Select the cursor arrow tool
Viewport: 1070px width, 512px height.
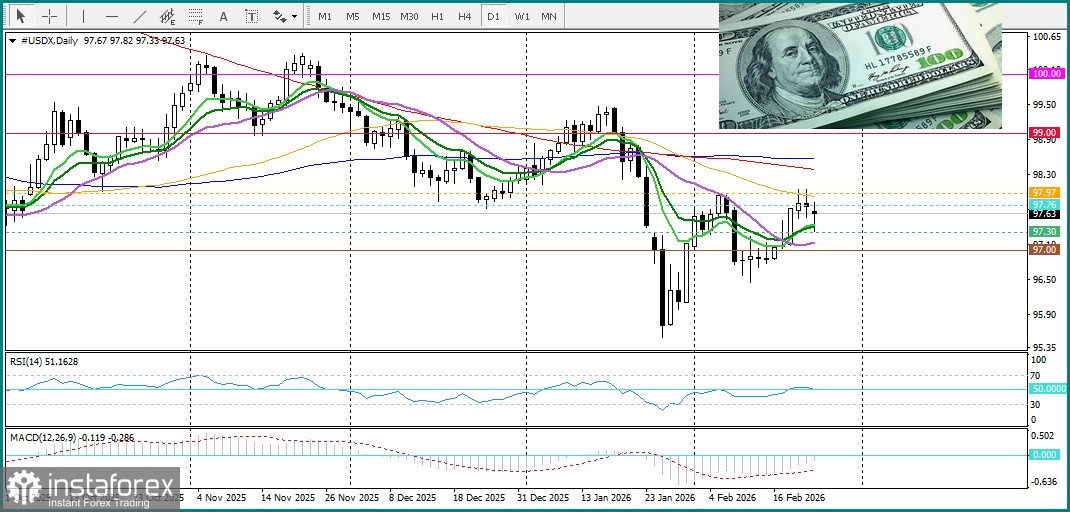coord(21,17)
